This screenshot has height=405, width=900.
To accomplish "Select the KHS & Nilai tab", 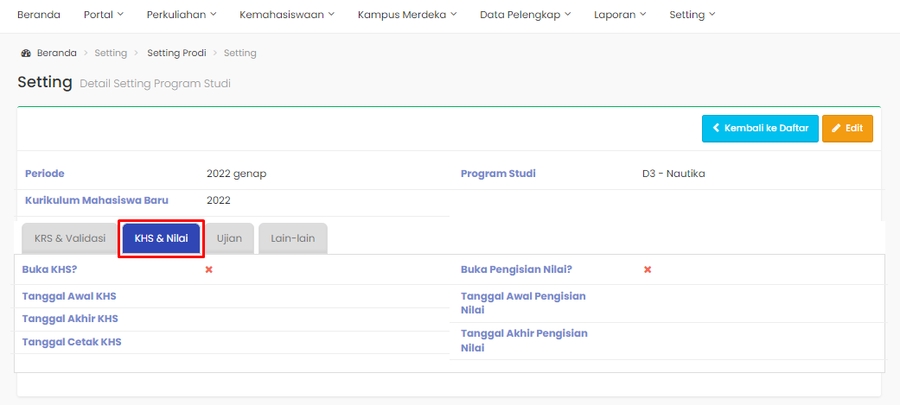I will pos(162,239).
